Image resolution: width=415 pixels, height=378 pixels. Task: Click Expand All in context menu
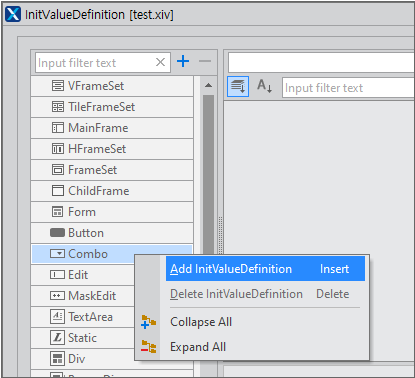pos(198,347)
